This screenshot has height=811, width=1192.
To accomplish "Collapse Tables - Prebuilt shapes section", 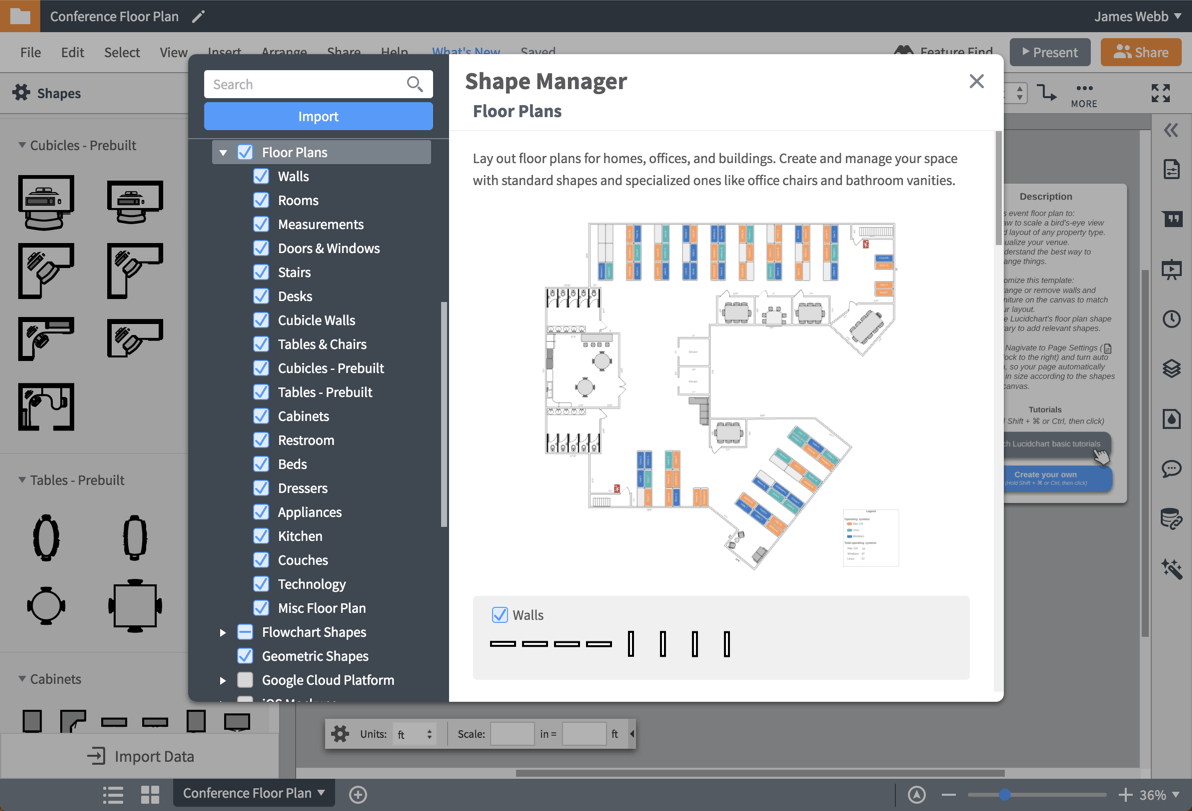I will [x=22, y=480].
